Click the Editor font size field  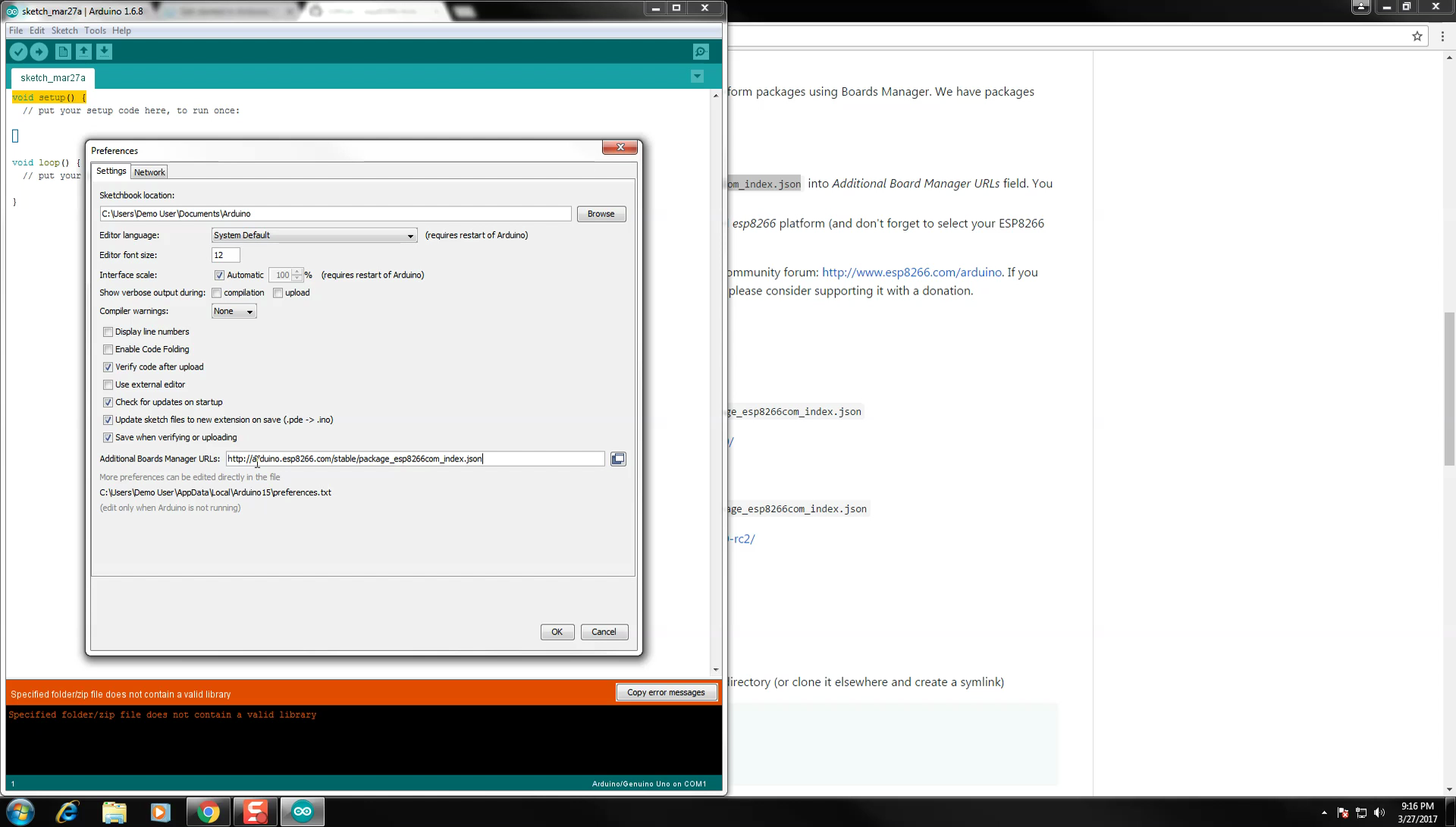[x=225, y=255]
